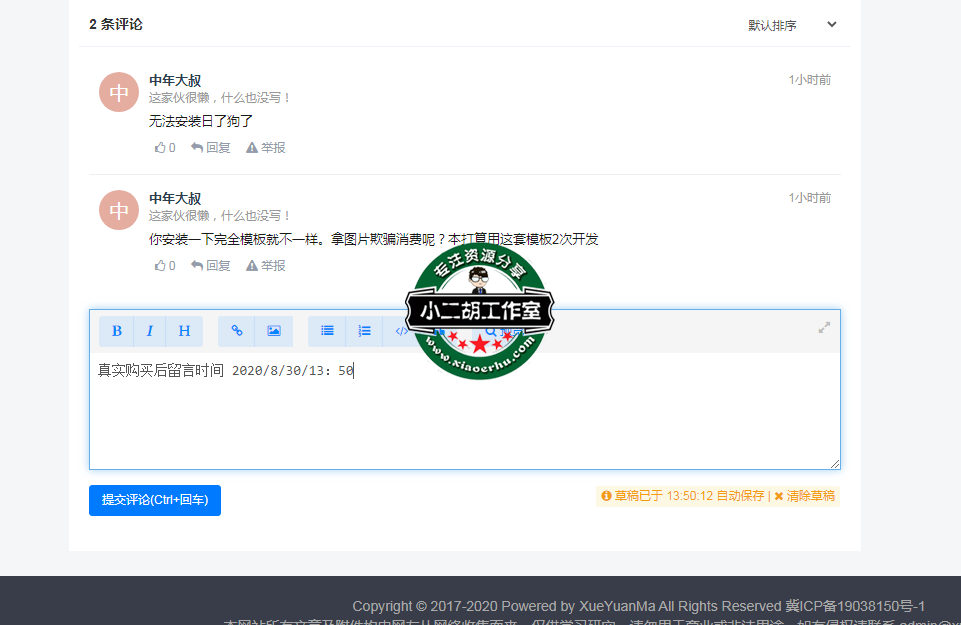This screenshot has width=961, height=625.
Task: Apply italic formatting in the comment editor
Action: click(150, 331)
